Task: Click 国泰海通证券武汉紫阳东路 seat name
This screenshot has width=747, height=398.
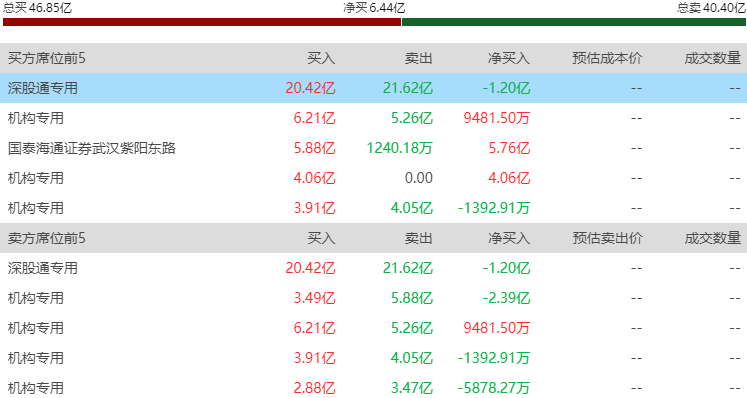Action: coord(91,148)
